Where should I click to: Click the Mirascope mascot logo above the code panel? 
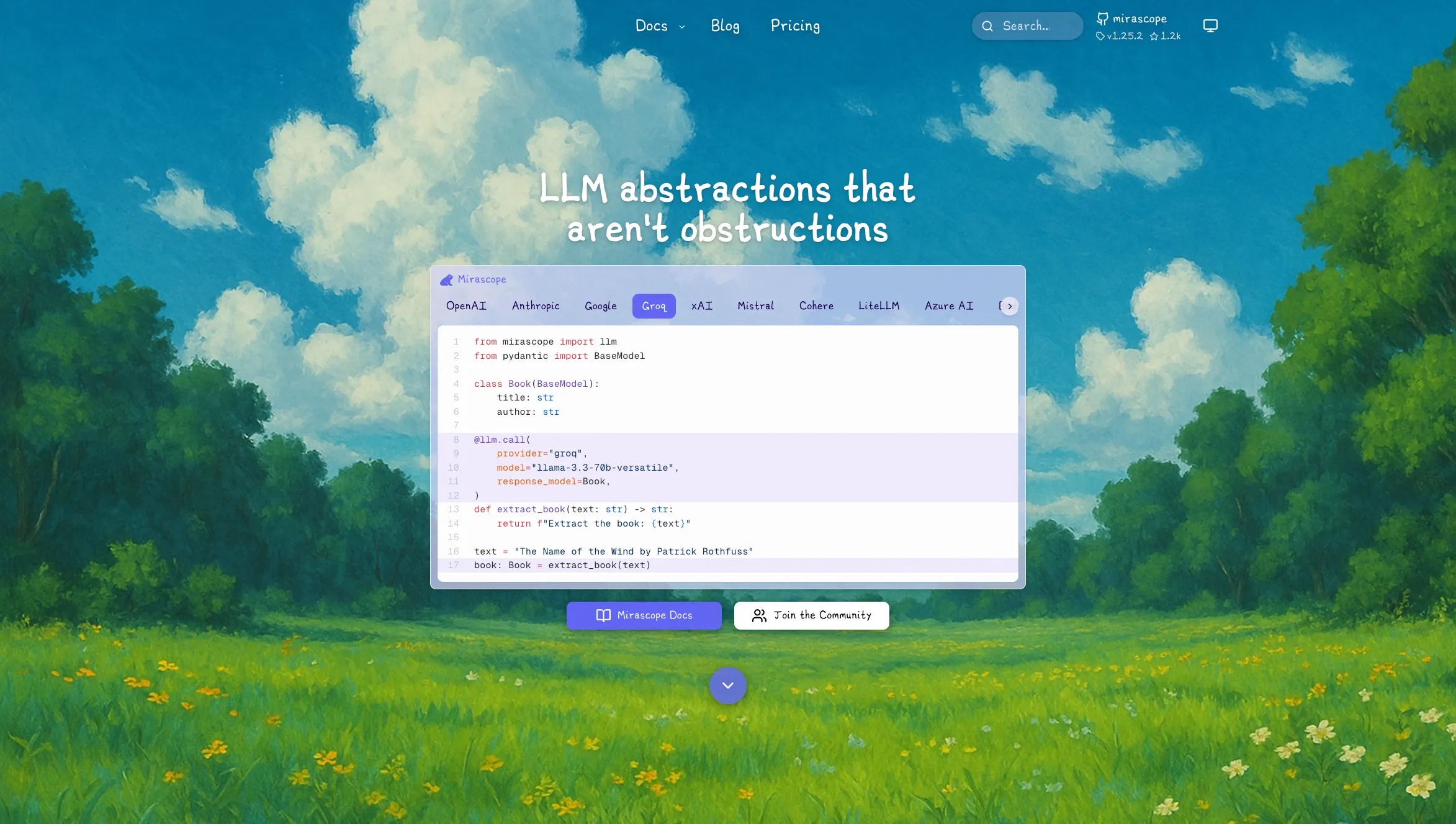coord(447,279)
